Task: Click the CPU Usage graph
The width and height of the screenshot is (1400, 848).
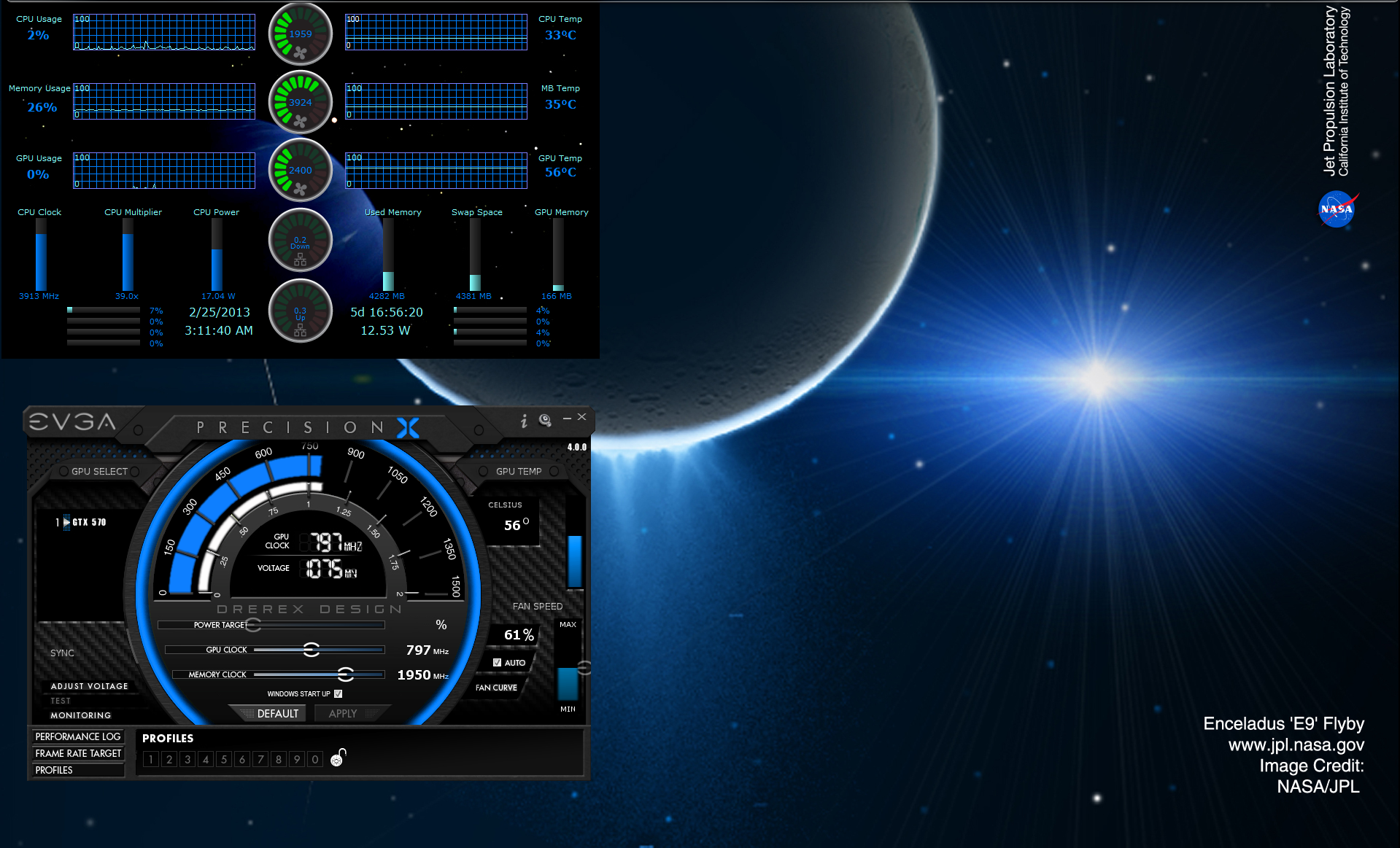Action: [x=164, y=32]
